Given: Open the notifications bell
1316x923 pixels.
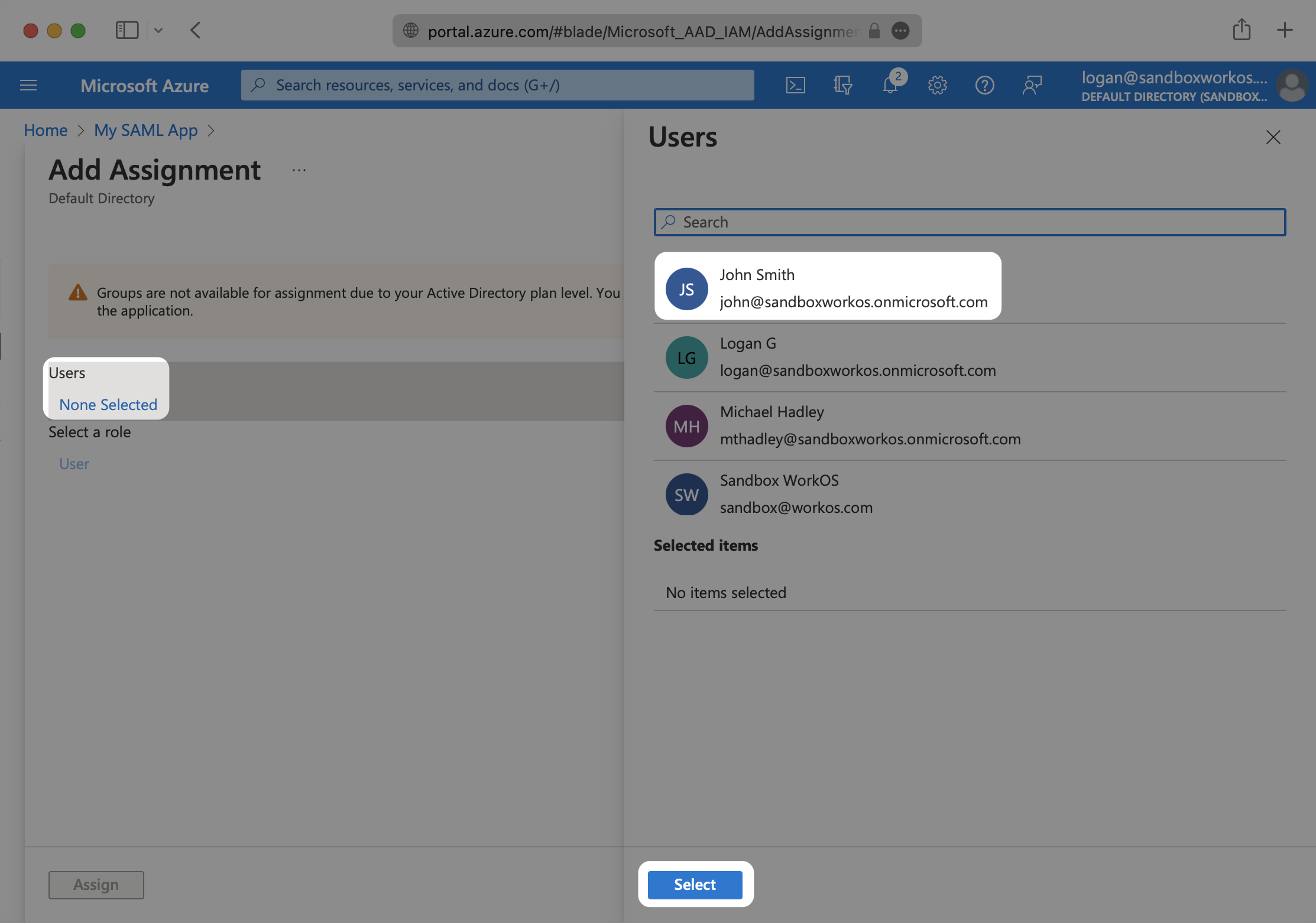Looking at the screenshot, I should (890, 85).
